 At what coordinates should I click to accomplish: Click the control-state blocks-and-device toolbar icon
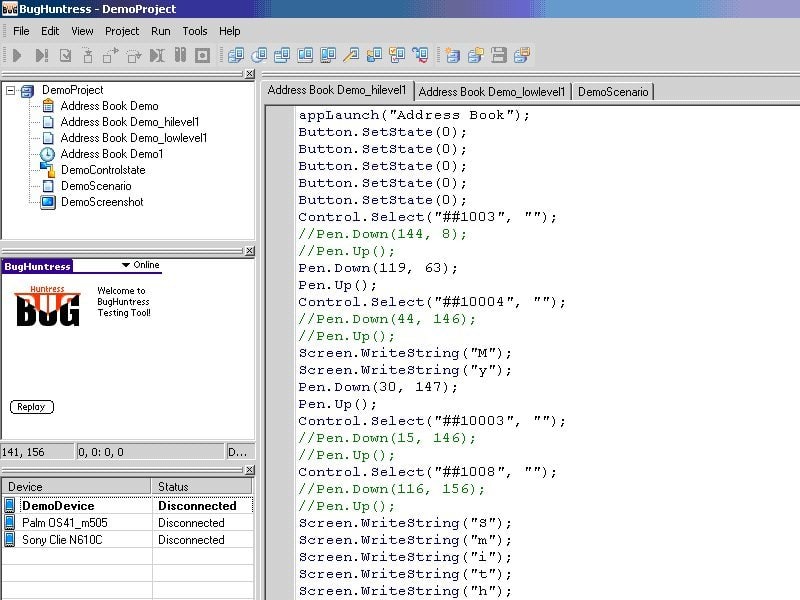[x=374, y=55]
